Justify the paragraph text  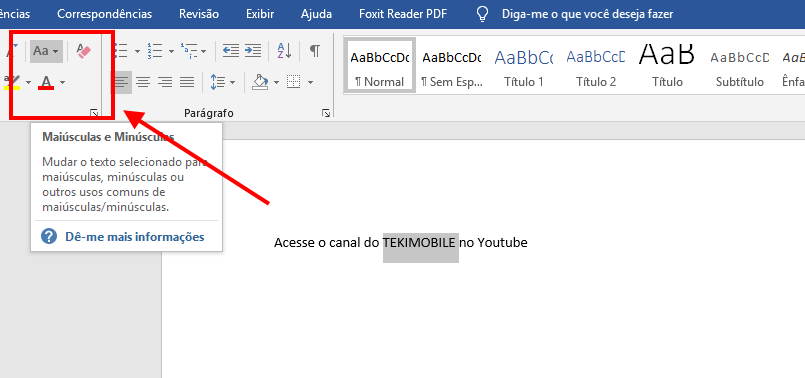[x=187, y=82]
